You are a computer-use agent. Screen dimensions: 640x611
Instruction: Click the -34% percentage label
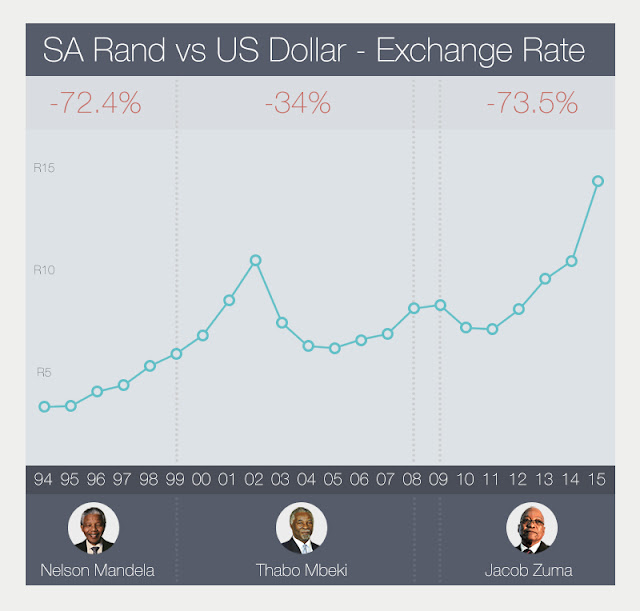(297, 102)
